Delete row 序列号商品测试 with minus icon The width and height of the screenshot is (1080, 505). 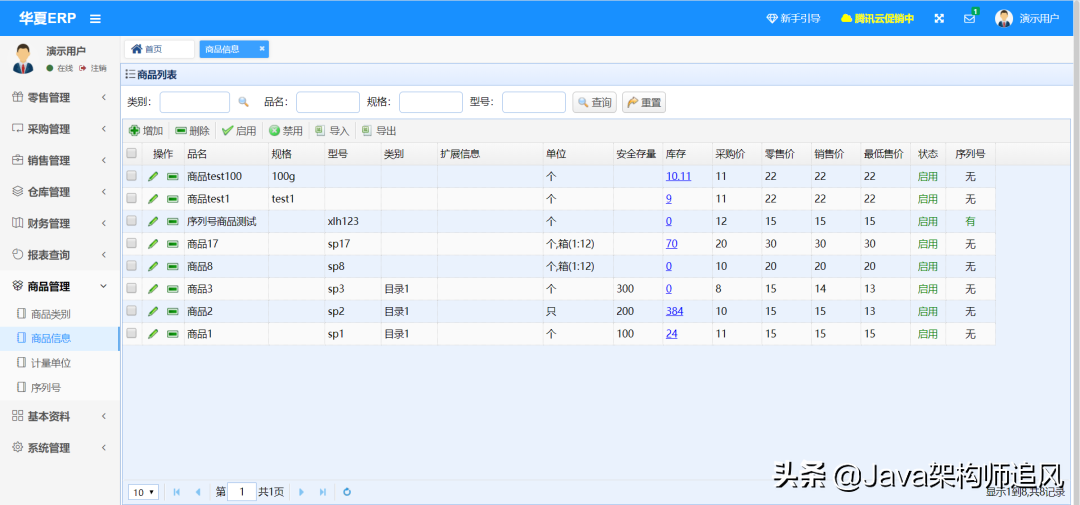click(173, 221)
